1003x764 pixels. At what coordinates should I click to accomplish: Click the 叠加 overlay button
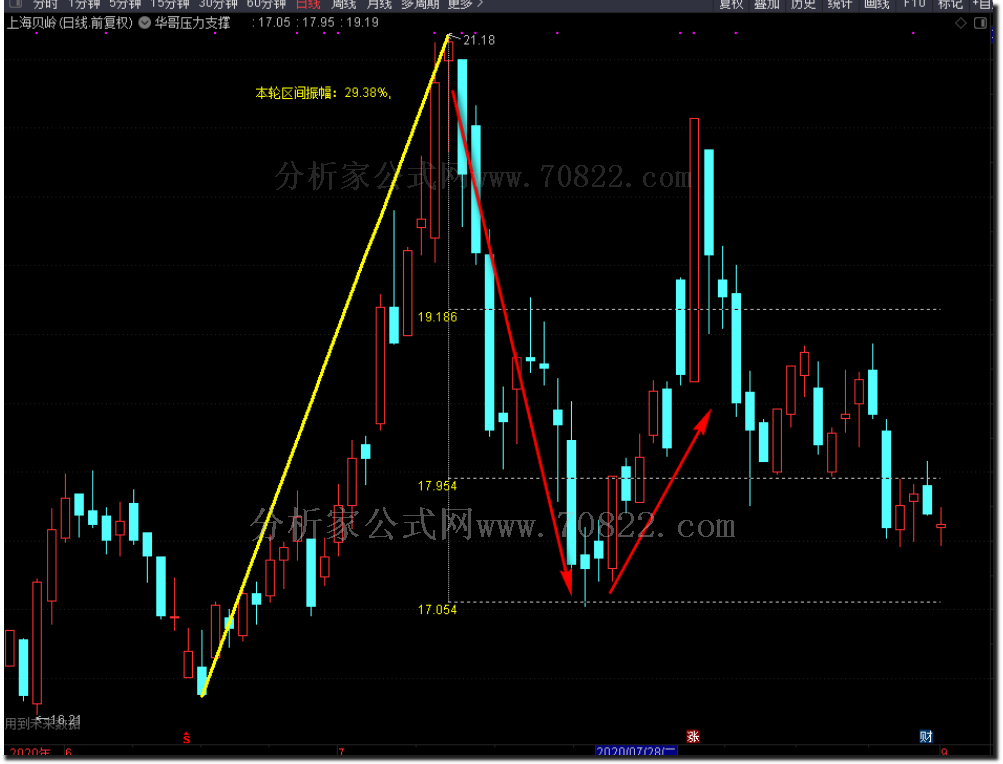tap(766, 4)
